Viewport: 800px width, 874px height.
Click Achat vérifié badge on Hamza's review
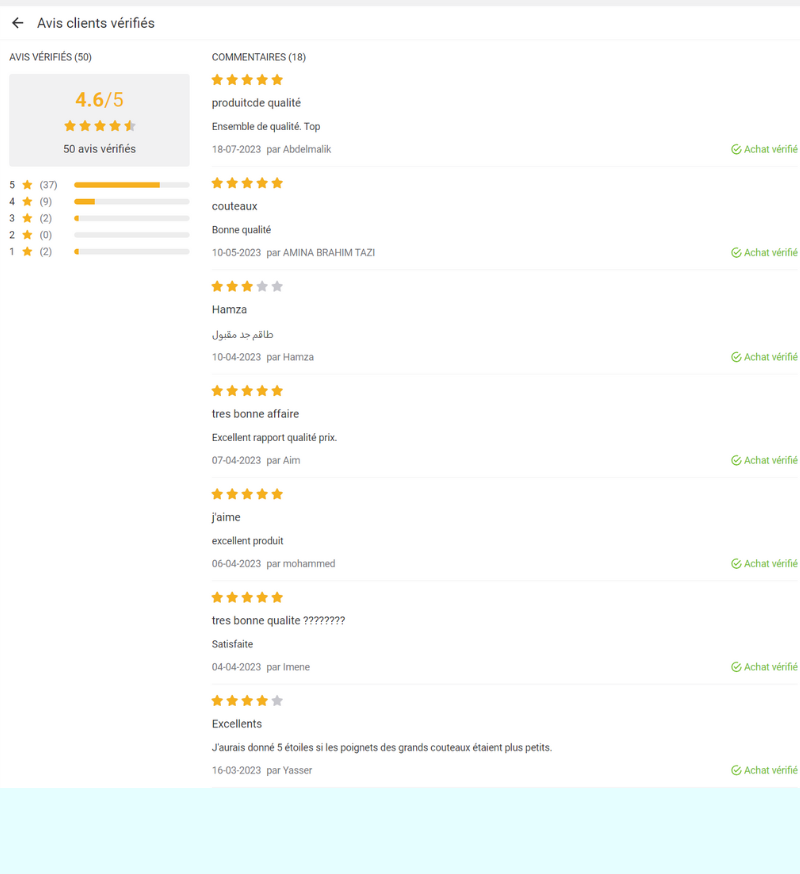tap(764, 357)
